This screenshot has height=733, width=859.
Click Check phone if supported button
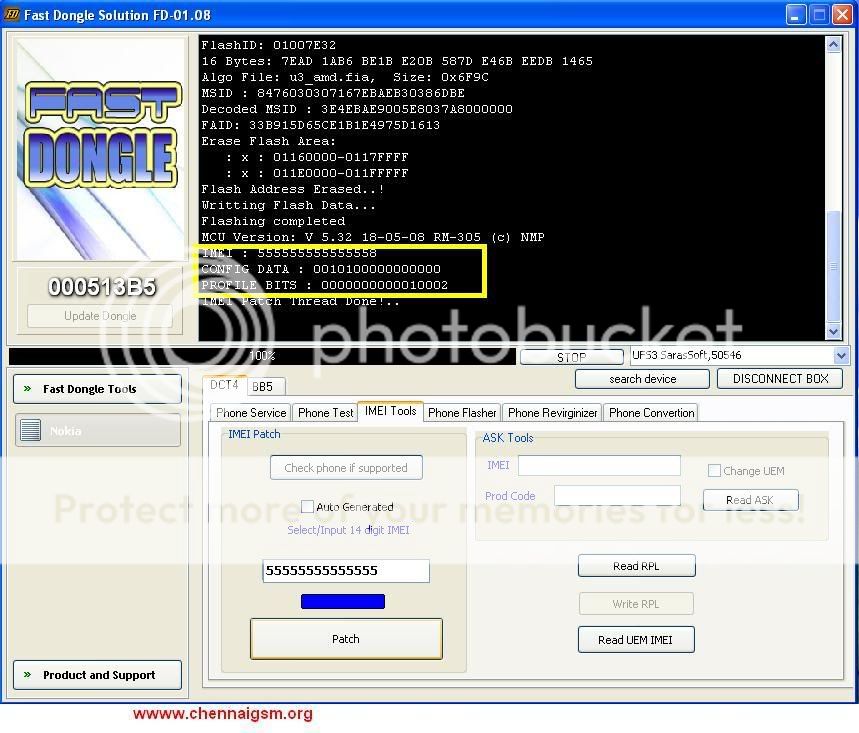click(x=346, y=467)
